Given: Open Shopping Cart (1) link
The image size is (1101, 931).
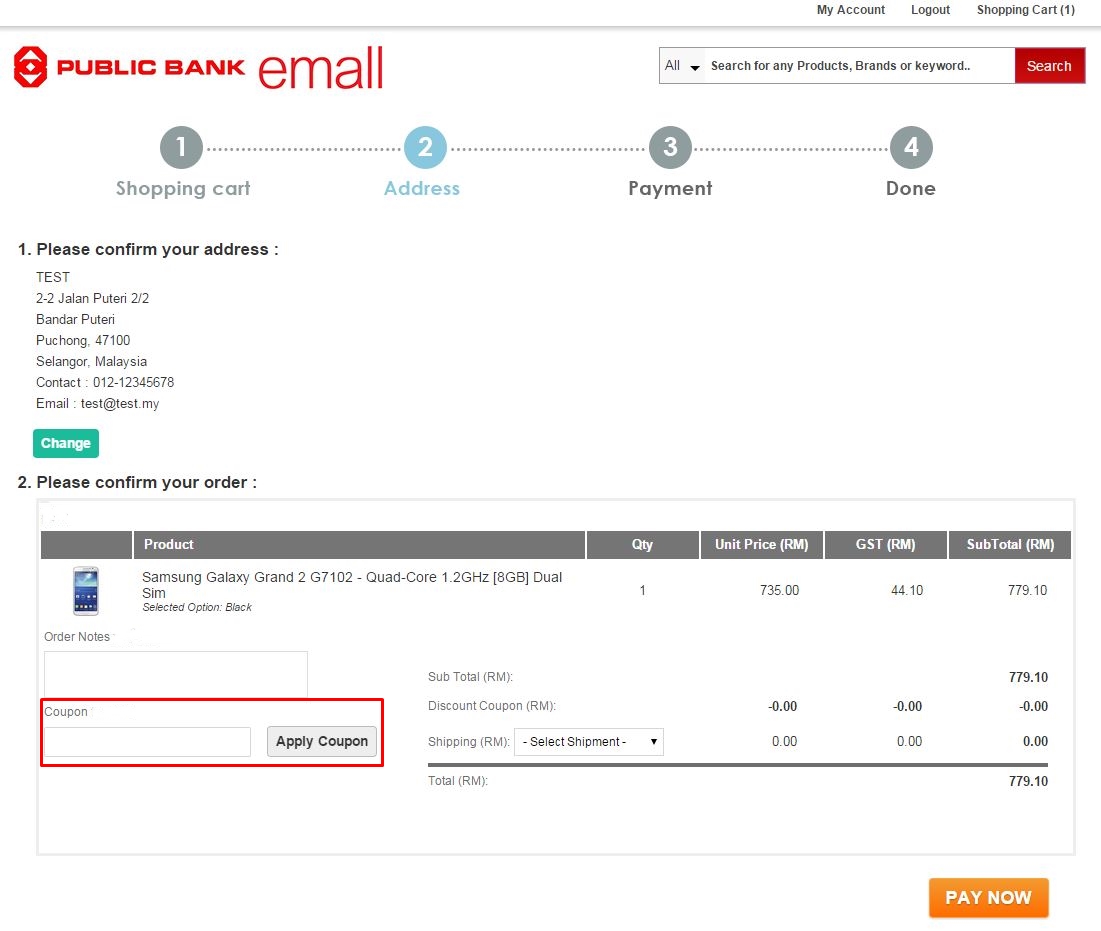Looking at the screenshot, I should click(x=1025, y=10).
